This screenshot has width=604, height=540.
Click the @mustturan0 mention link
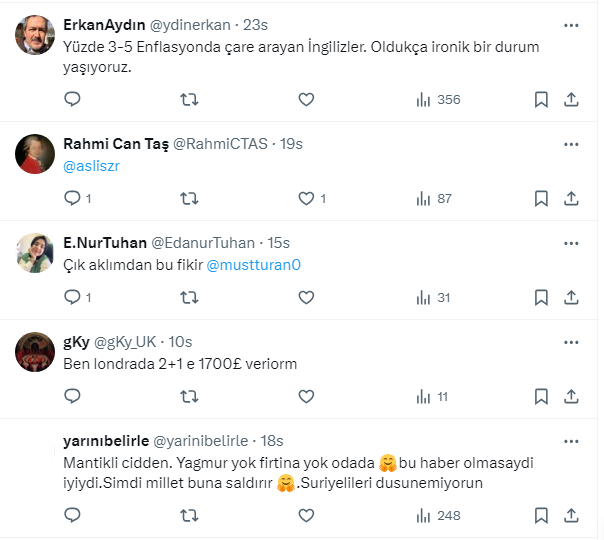(253, 265)
